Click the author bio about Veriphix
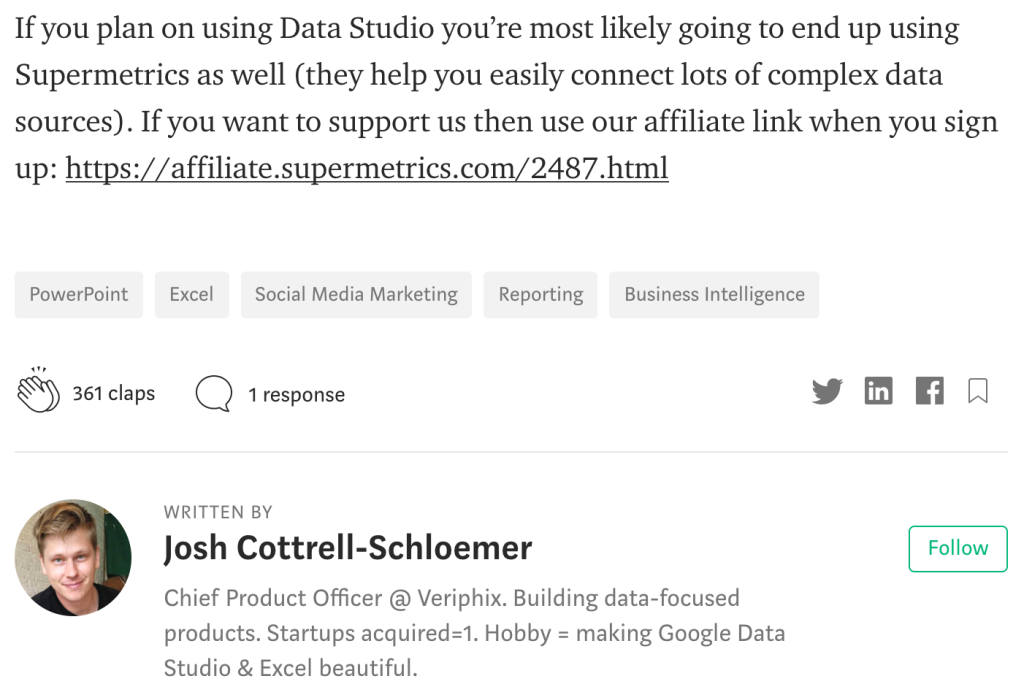The width and height of the screenshot is (1024, 695). (x=474, y=633)
